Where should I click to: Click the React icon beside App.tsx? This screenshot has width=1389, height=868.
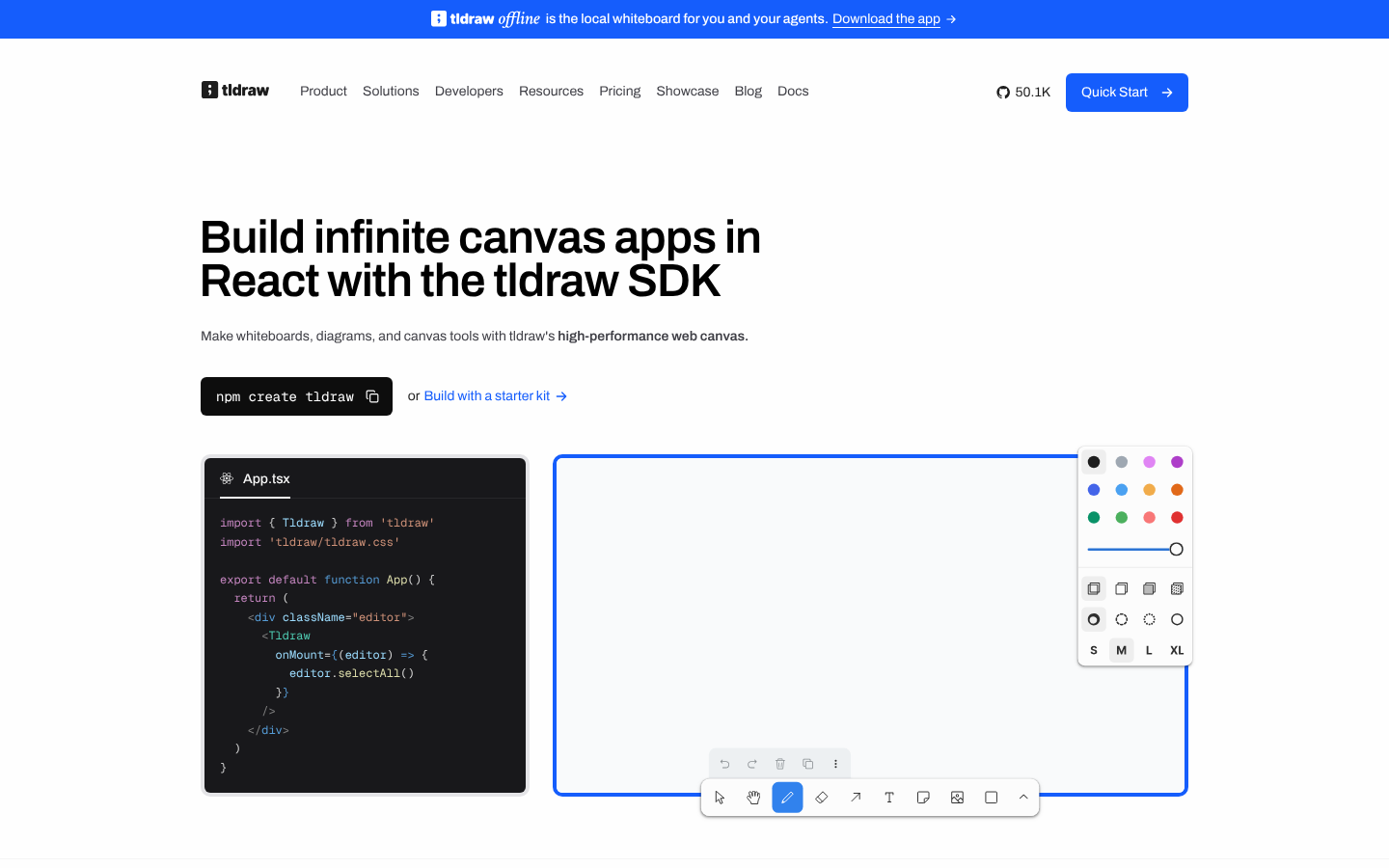click(x=227, y=478)
